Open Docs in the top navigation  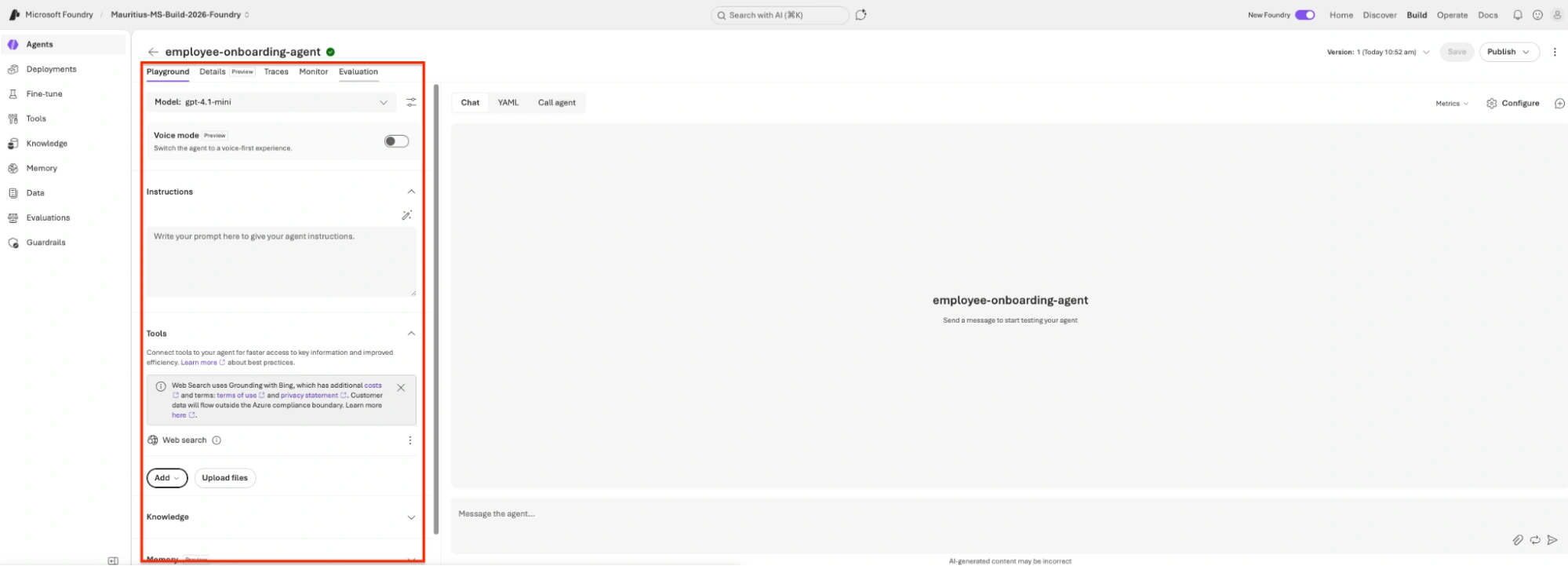click(1488, 15)
